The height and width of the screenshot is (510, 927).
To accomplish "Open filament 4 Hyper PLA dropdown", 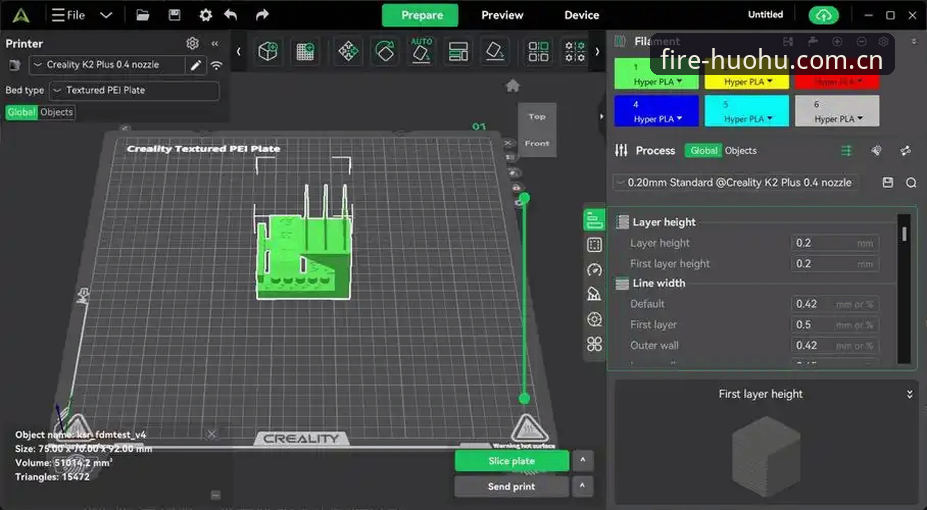I will pos(657,119).
